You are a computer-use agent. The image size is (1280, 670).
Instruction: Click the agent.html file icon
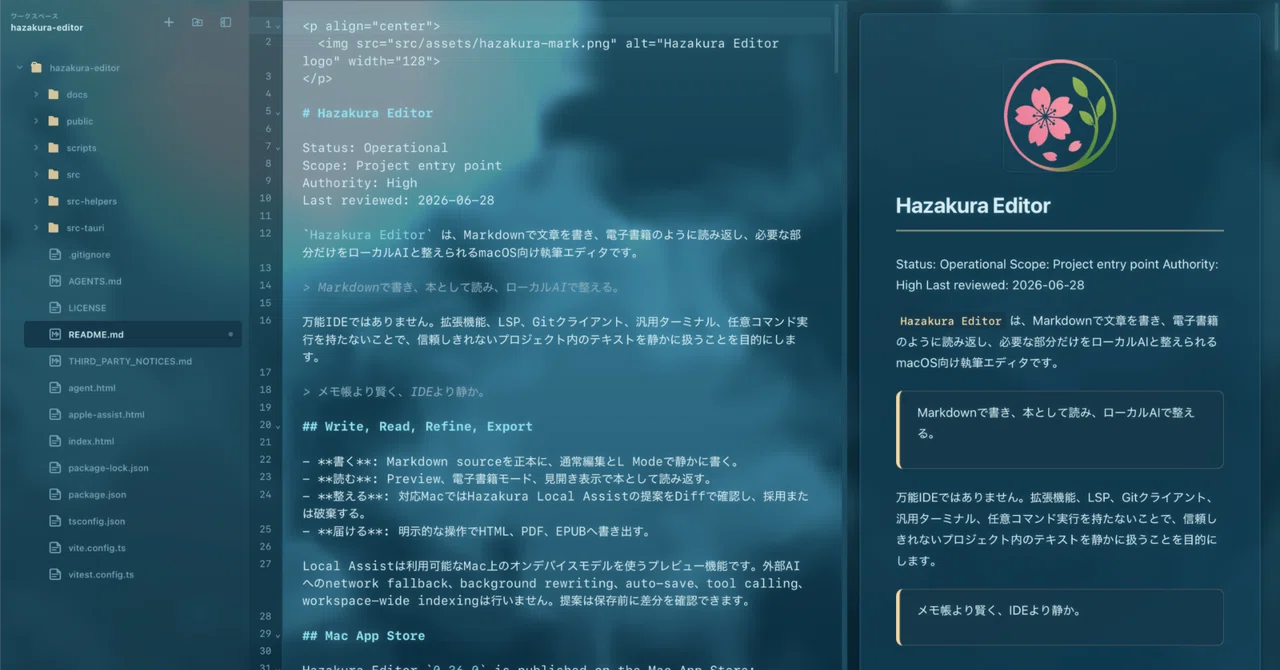click(x=55, y=388)
